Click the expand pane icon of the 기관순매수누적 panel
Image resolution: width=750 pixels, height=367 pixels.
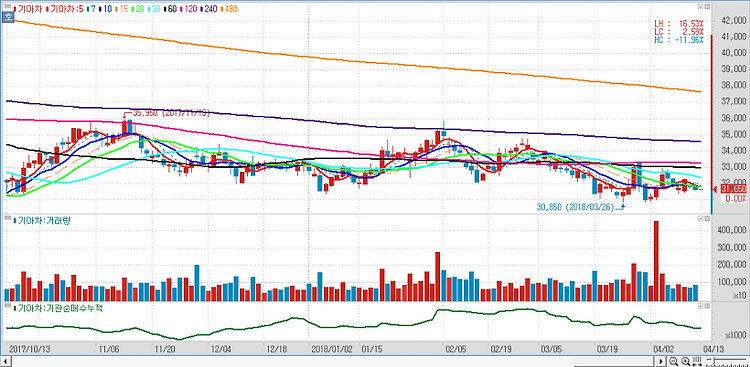pos(700,305)
